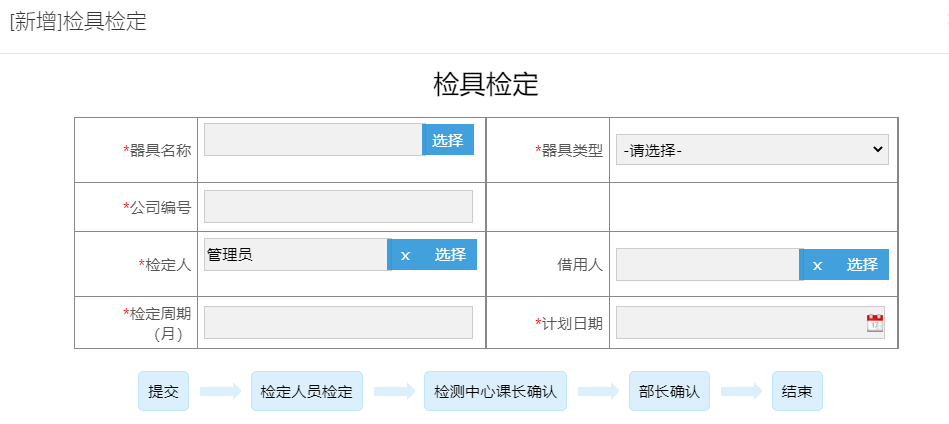Click the 检定人员检定 workflow step
Viewport: 949px width, 424px height.
click(x=307, y=391)
